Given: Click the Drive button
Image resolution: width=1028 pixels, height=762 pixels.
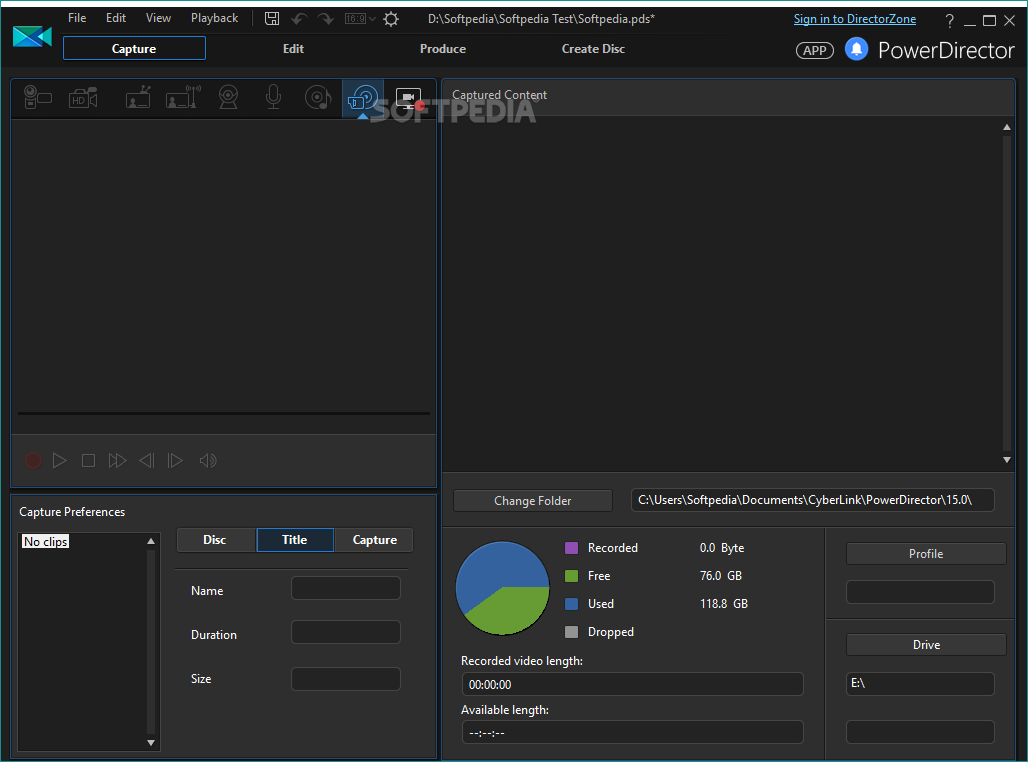Looking at the screenshot, I should (926, 645).
